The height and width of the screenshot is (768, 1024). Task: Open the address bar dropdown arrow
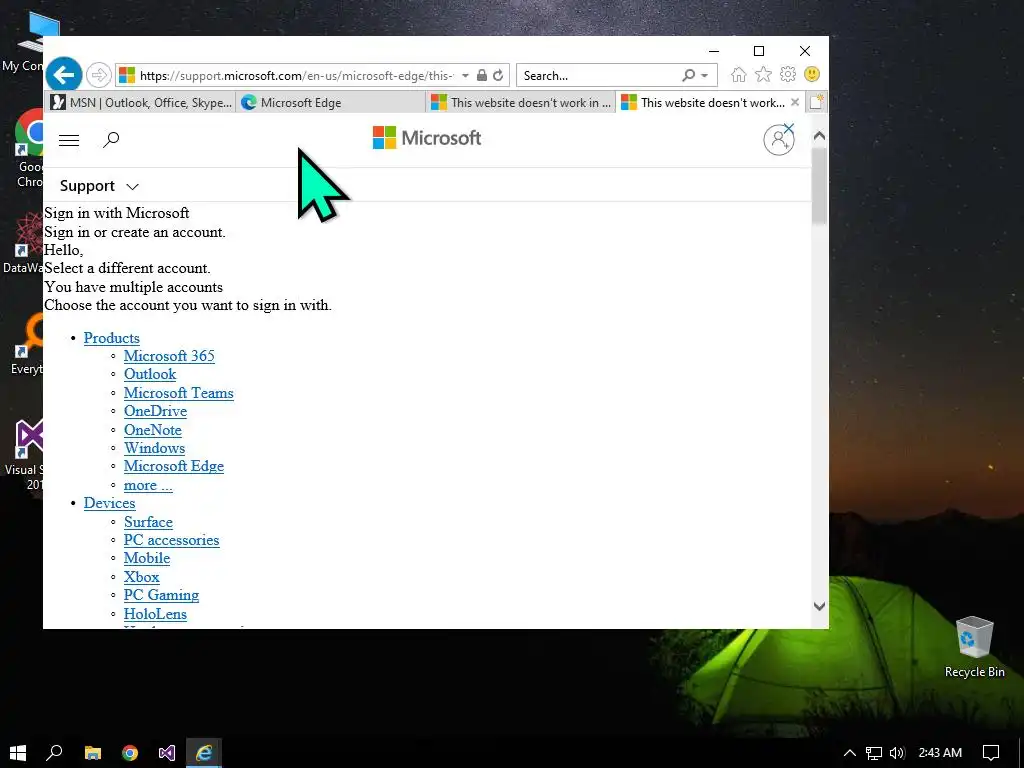pyautogui.click(x=465, y=75)
